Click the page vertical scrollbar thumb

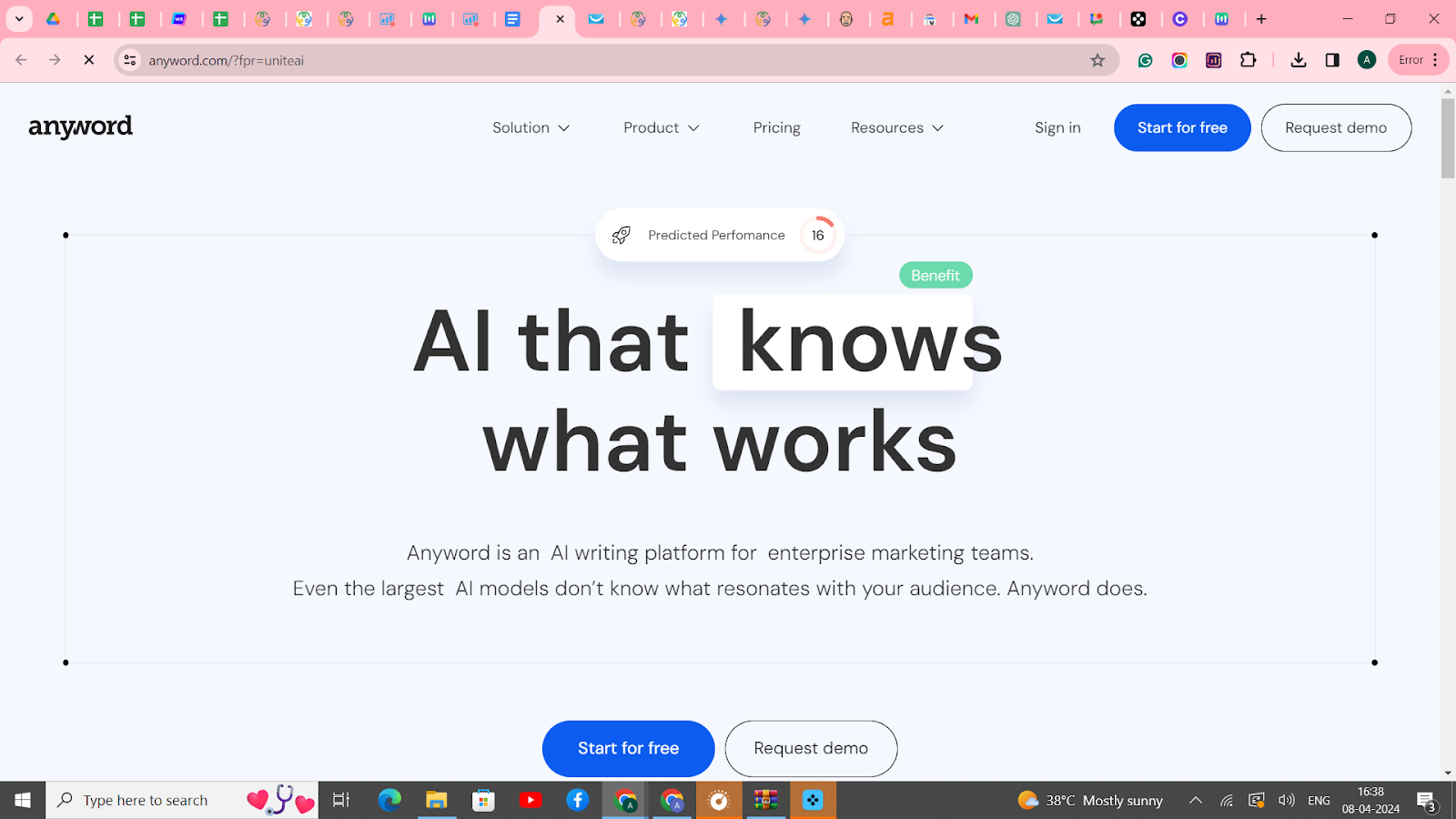pyautogui.click(x=1448, y=138)
